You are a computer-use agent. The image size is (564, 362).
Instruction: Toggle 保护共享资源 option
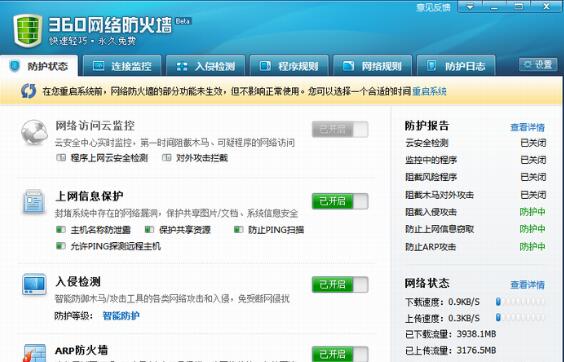tap(178, 230)
